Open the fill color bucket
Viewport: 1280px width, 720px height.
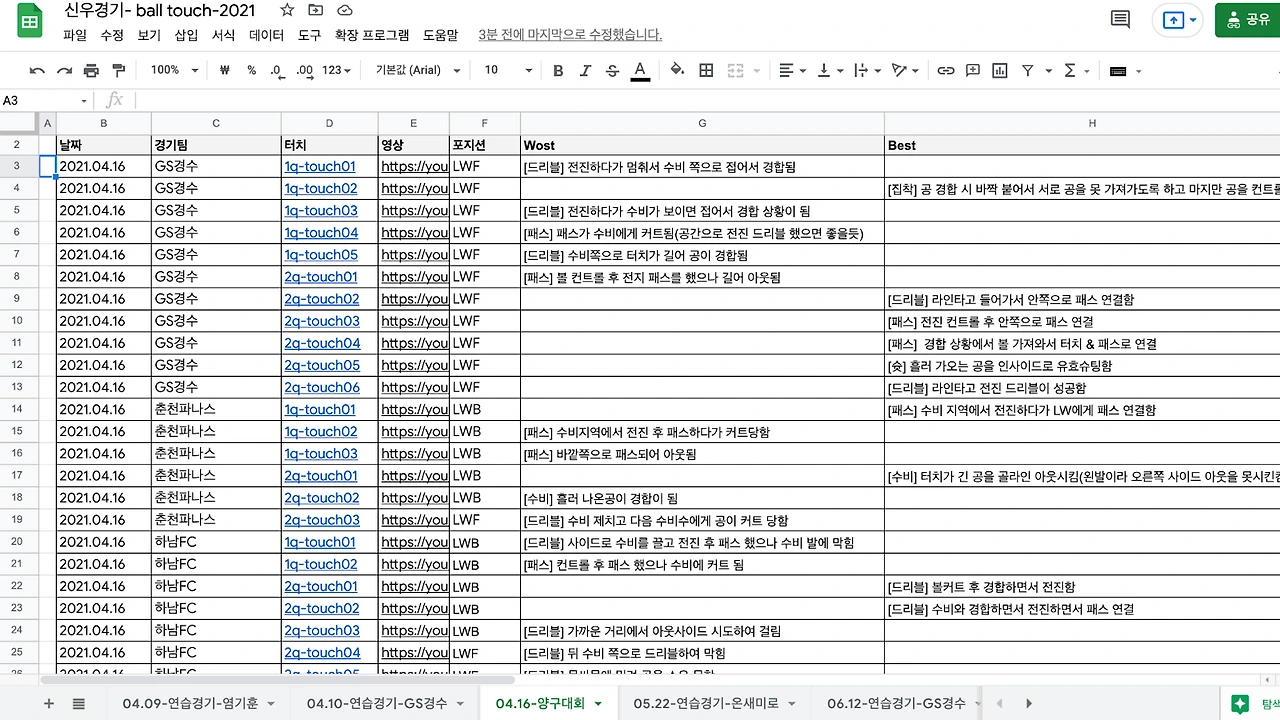point(677,71)
